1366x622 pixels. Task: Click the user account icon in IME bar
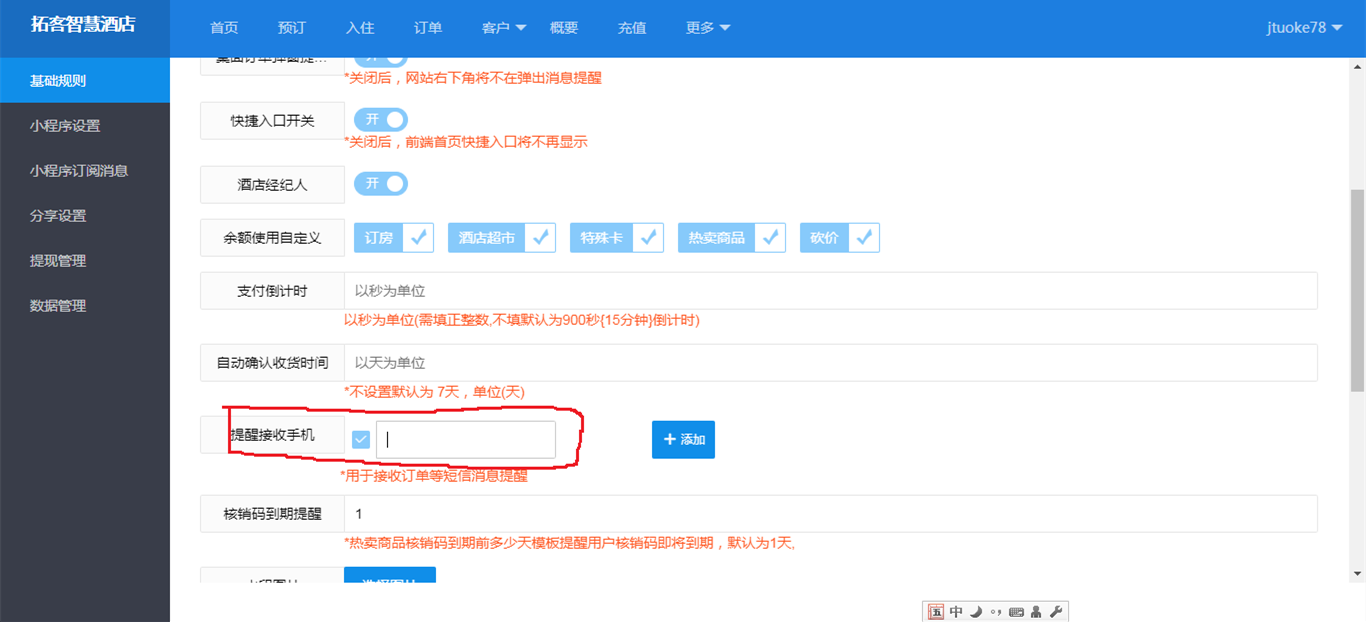click(x=1036, y=612)
